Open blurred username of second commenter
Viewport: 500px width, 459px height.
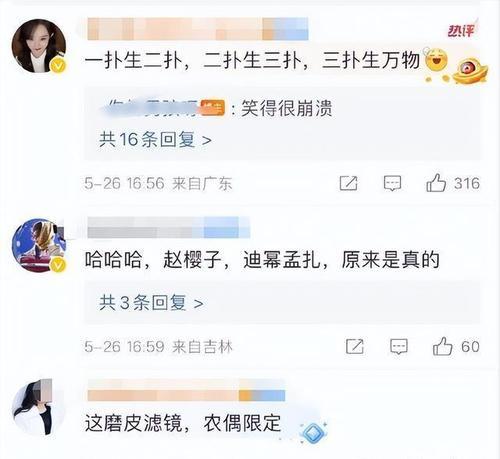click(169, 227)
